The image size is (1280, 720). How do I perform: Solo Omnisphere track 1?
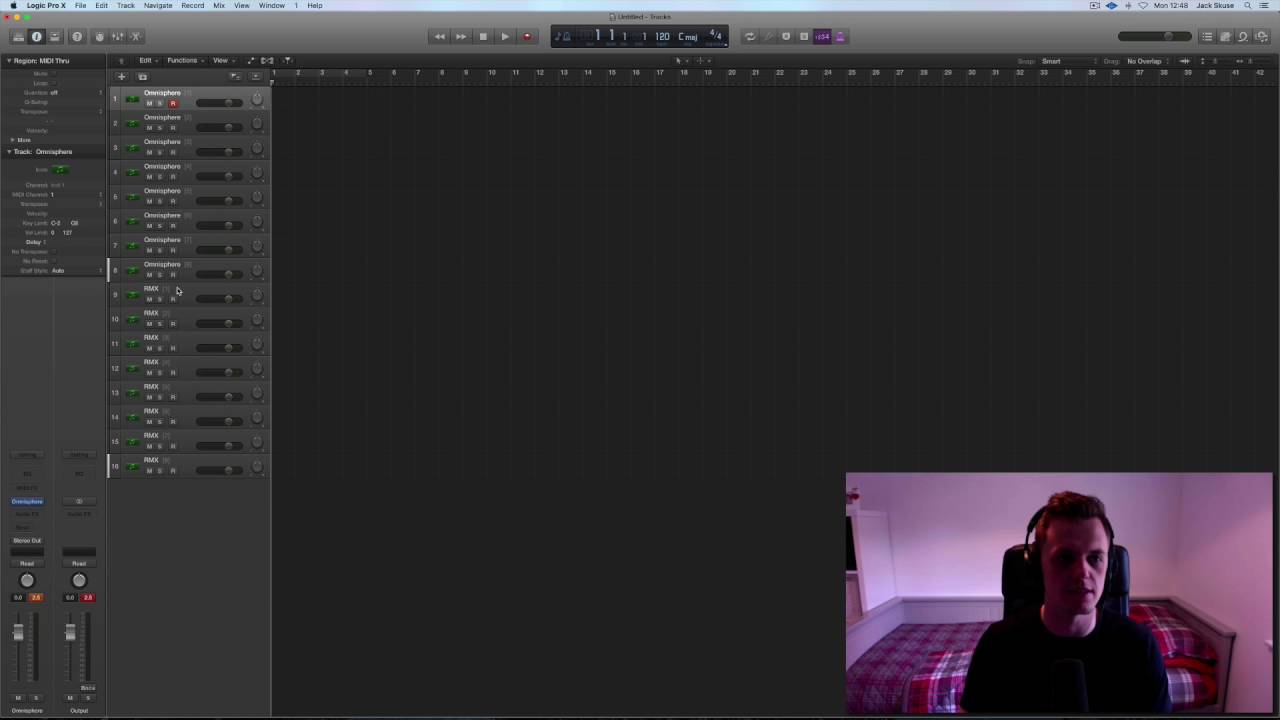[160, 104]
